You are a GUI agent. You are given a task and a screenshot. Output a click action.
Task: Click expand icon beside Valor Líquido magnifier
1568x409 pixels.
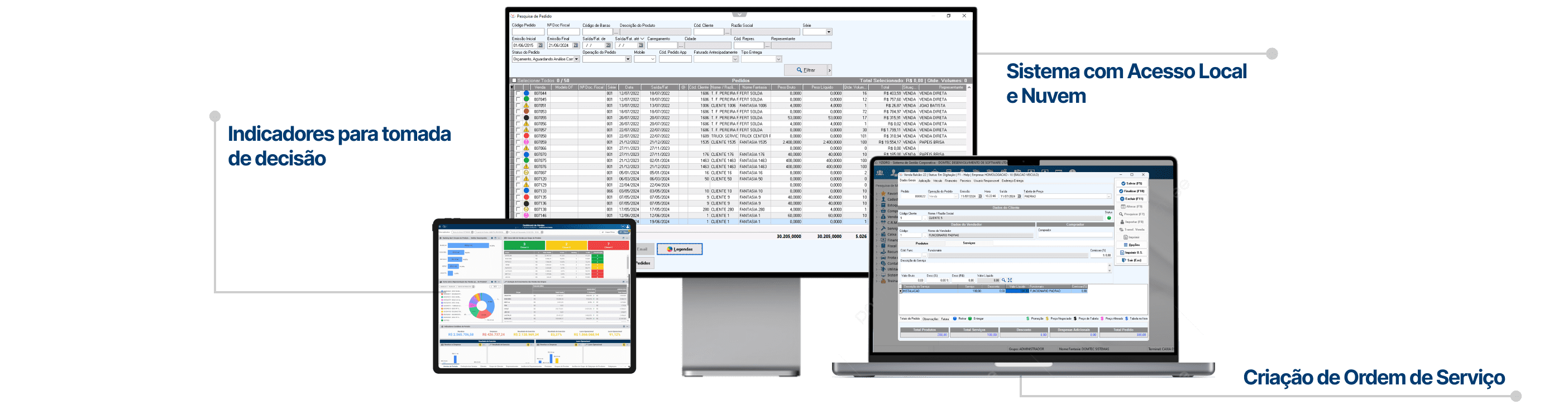point(1010,280)
